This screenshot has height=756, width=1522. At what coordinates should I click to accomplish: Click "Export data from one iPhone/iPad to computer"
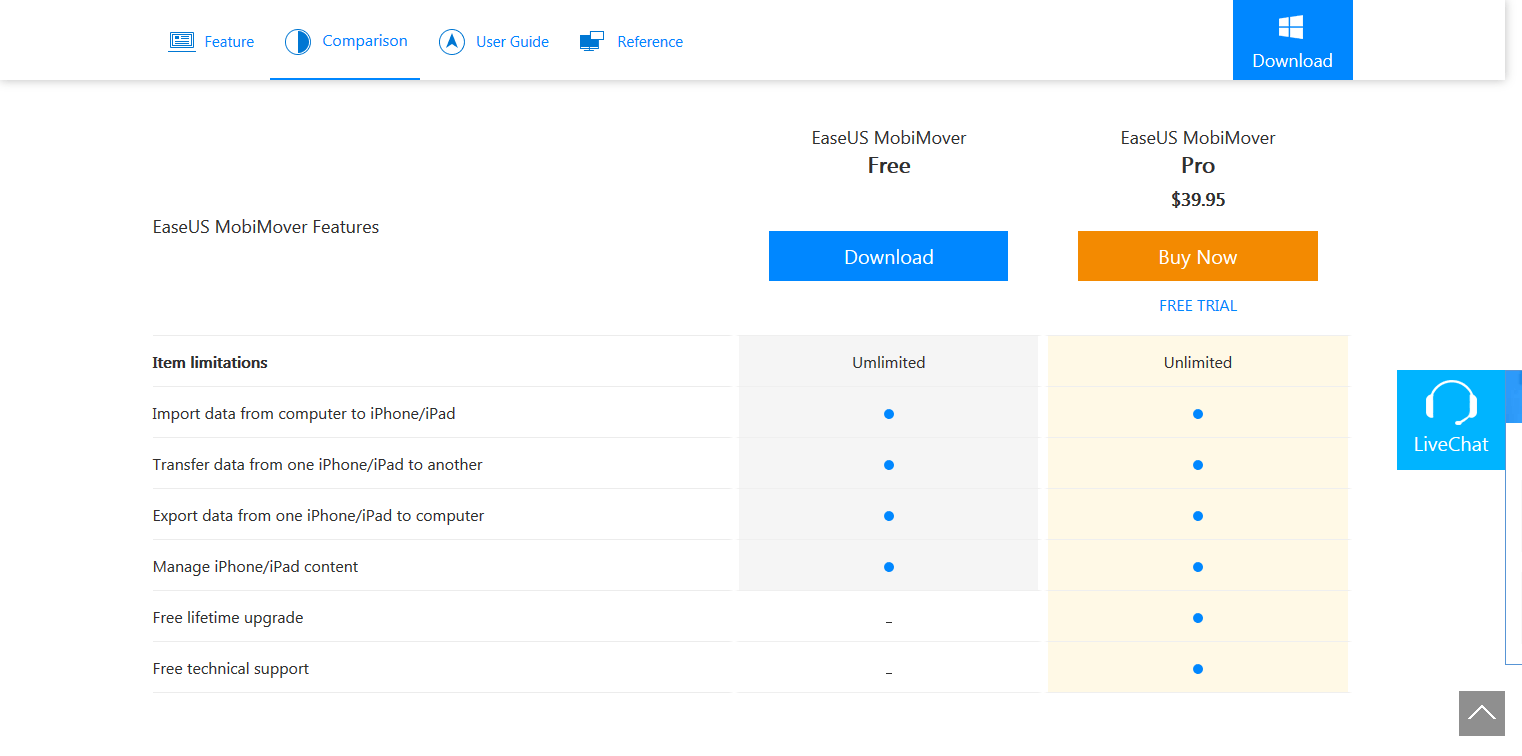tap(318, 515)
